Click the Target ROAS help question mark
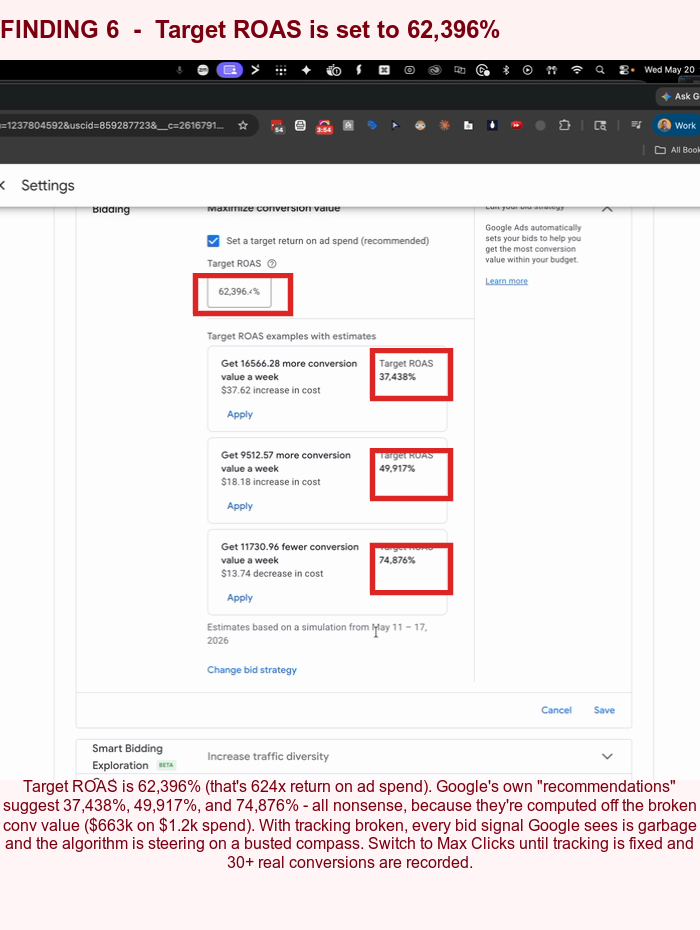 coord(272,264)
